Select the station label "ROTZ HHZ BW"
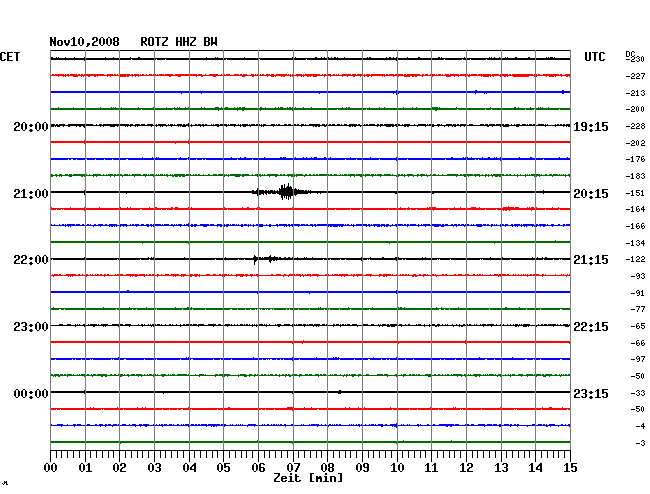 tap(179, 42)
